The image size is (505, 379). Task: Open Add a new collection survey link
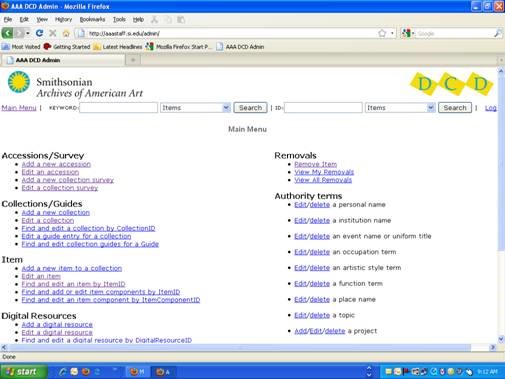68,180
